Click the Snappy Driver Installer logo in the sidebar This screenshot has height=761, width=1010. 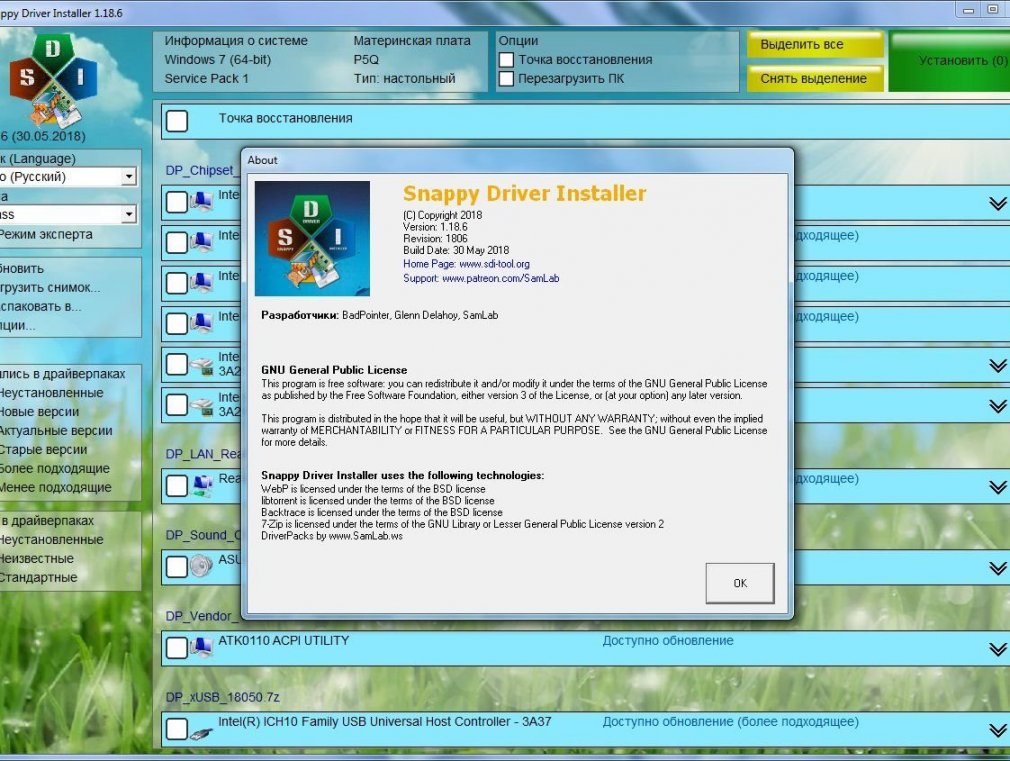53,79
